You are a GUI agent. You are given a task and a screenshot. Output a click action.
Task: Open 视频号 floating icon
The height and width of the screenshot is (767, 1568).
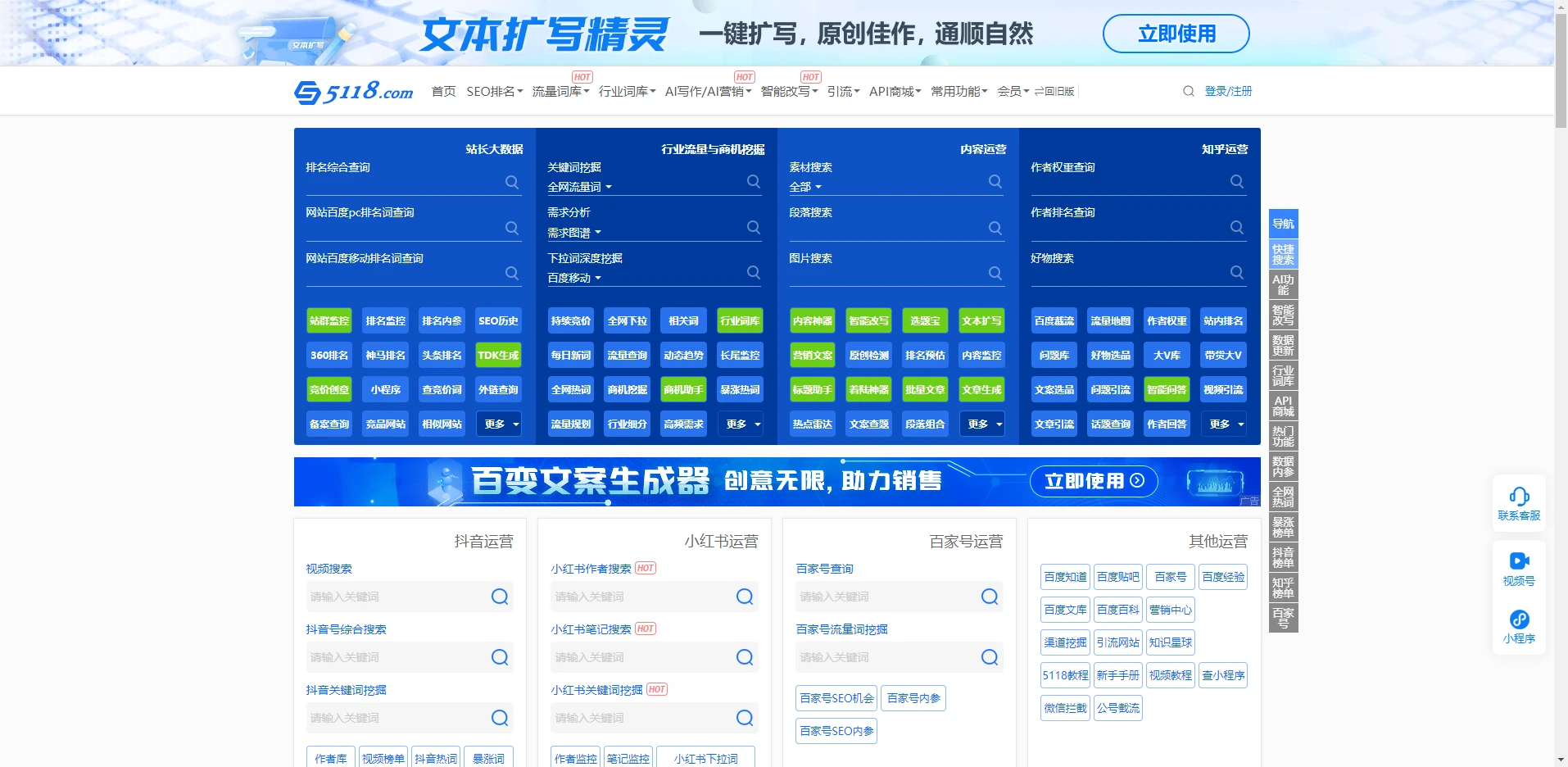coord(1519,561)
